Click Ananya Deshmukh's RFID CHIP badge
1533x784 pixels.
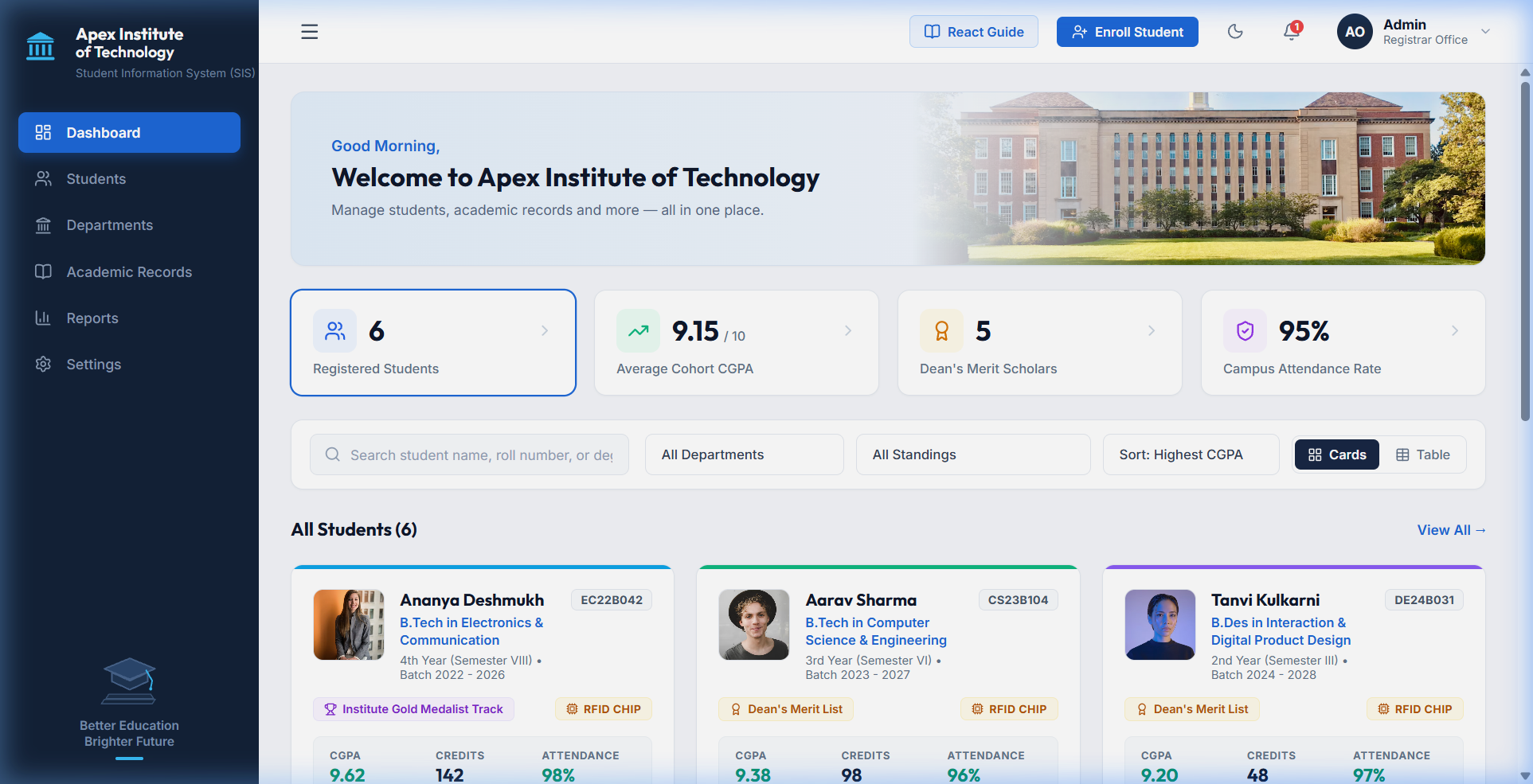tap(604, 709)
